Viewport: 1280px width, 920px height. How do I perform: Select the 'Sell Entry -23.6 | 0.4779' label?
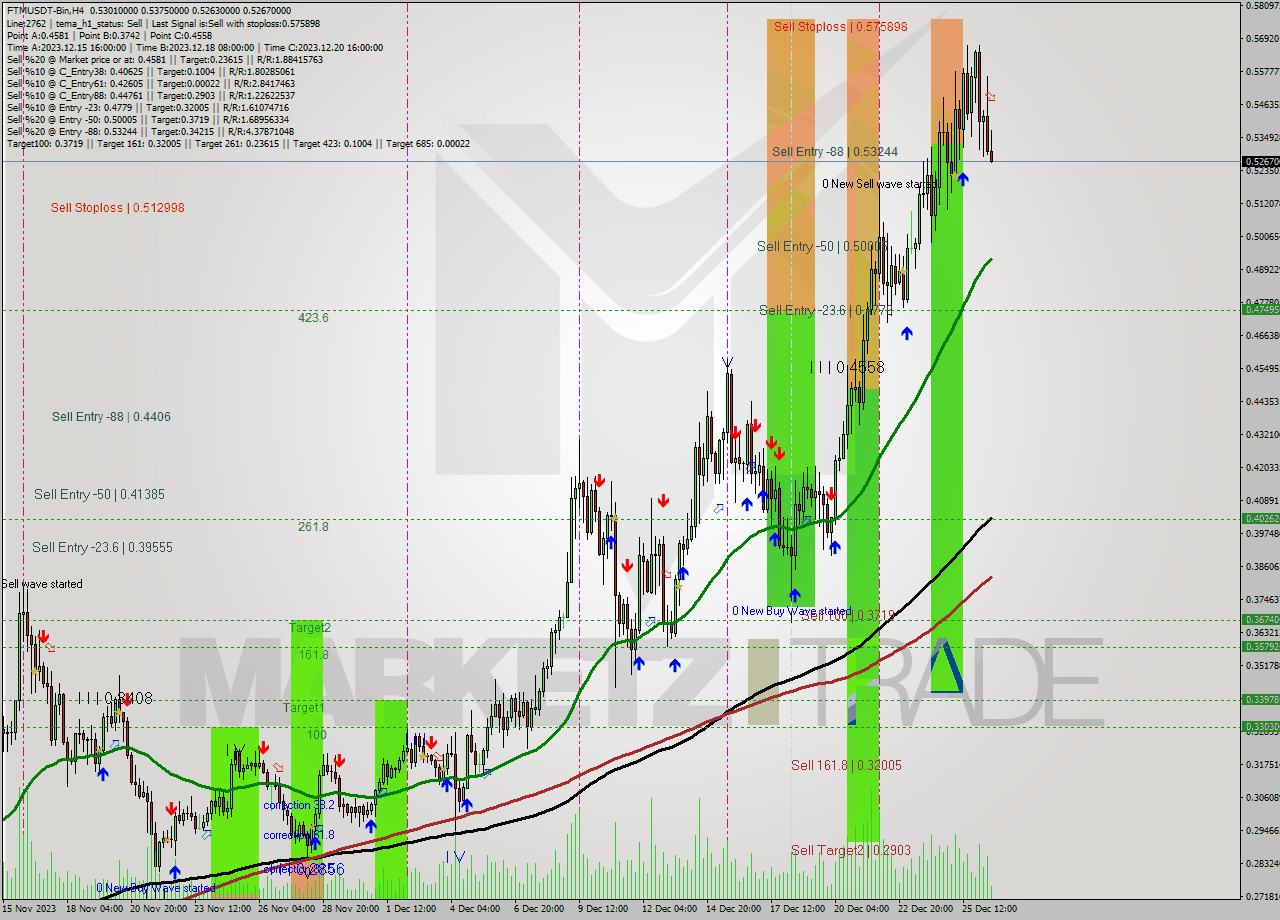[826, 311]
